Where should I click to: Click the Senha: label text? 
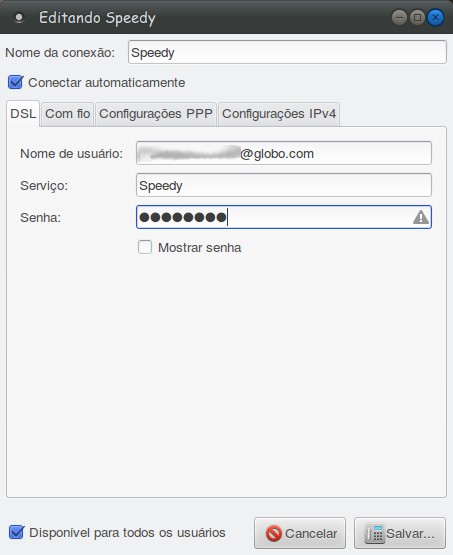[41, 217]
